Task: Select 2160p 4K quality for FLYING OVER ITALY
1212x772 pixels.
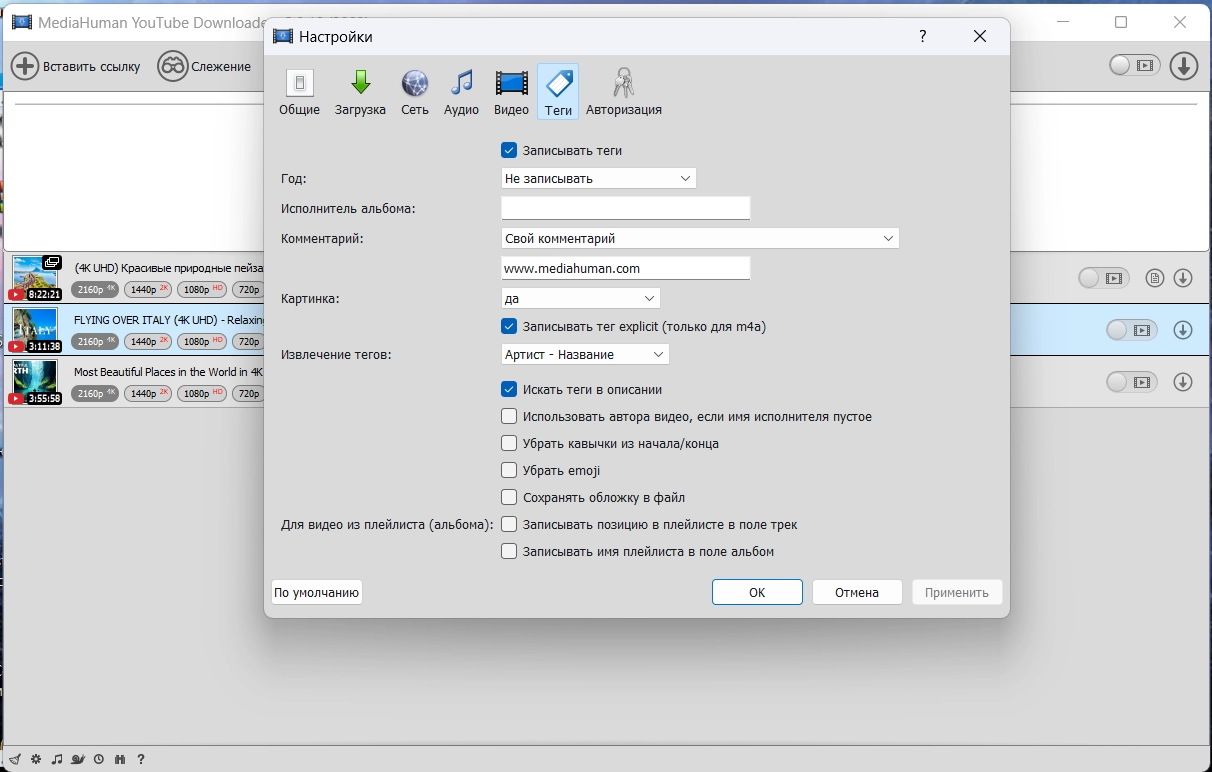Action: 95,342
